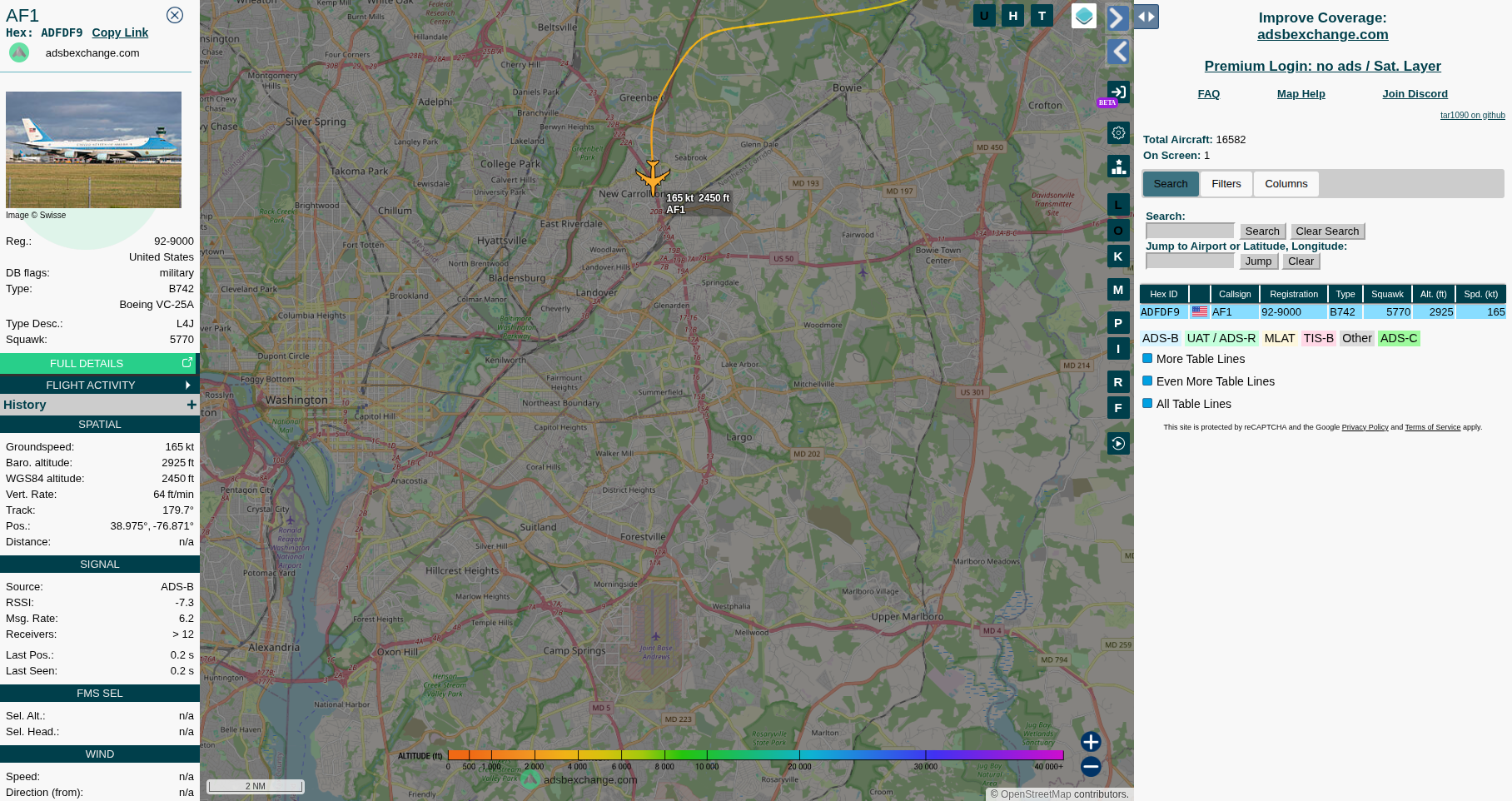Click the login arrow icon with BETA badge
This screenshot has width=1512, height=801.
coord(1117,92)
